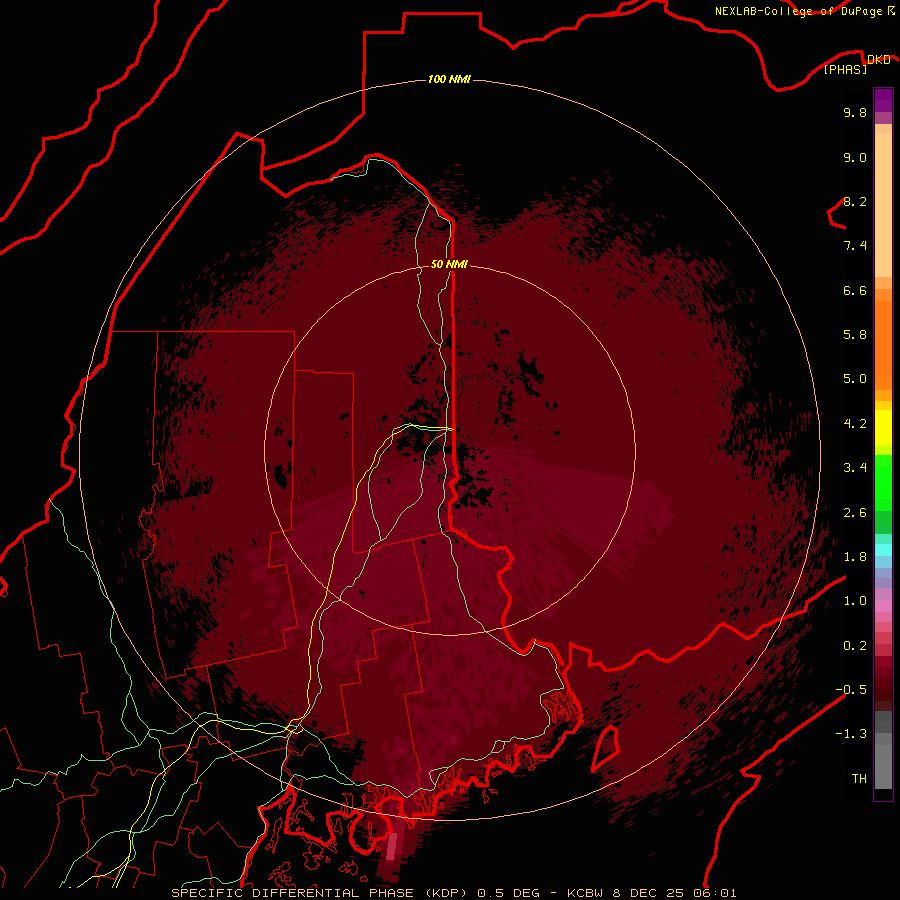Image resolution: width=900 pixels, height=900 pixels.
Task: Click the purple top segment of the color bar
Action: (x=883, y=100)
